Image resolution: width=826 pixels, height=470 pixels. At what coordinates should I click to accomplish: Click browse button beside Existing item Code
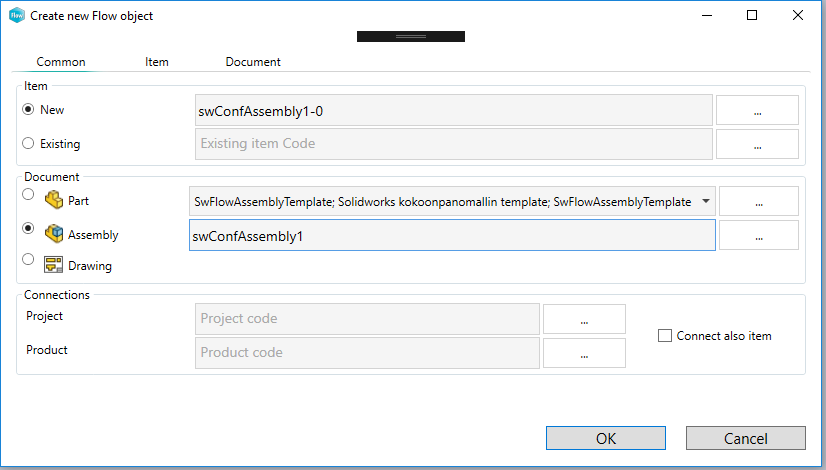click(x=757, y=144)
